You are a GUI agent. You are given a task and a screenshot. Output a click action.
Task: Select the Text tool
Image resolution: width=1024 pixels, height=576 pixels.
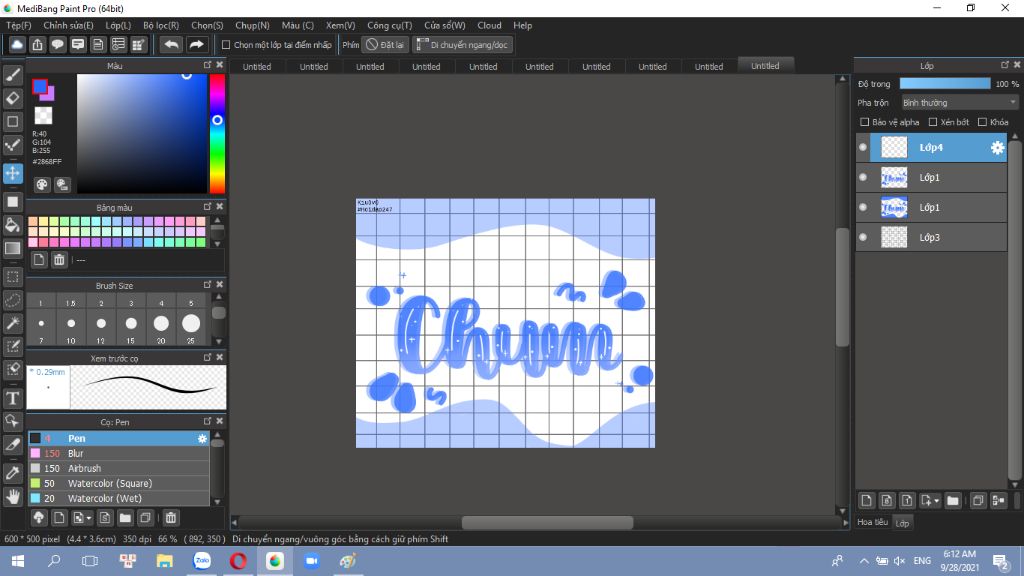click(12, 398)
